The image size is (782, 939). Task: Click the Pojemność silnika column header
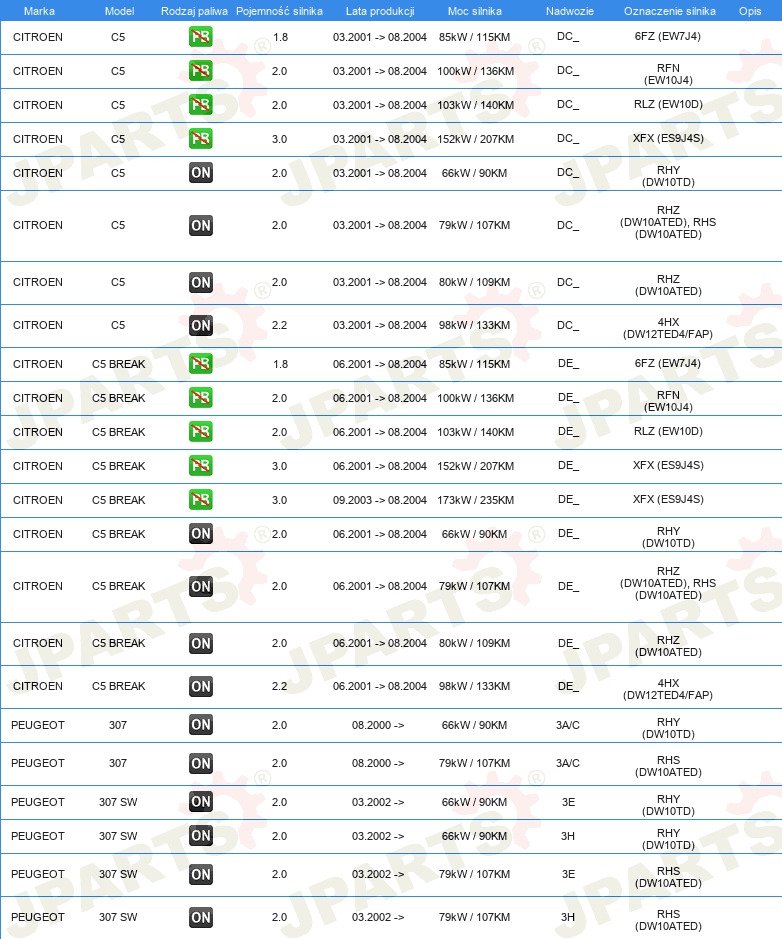pyautogui.click(x=279, y=11)
